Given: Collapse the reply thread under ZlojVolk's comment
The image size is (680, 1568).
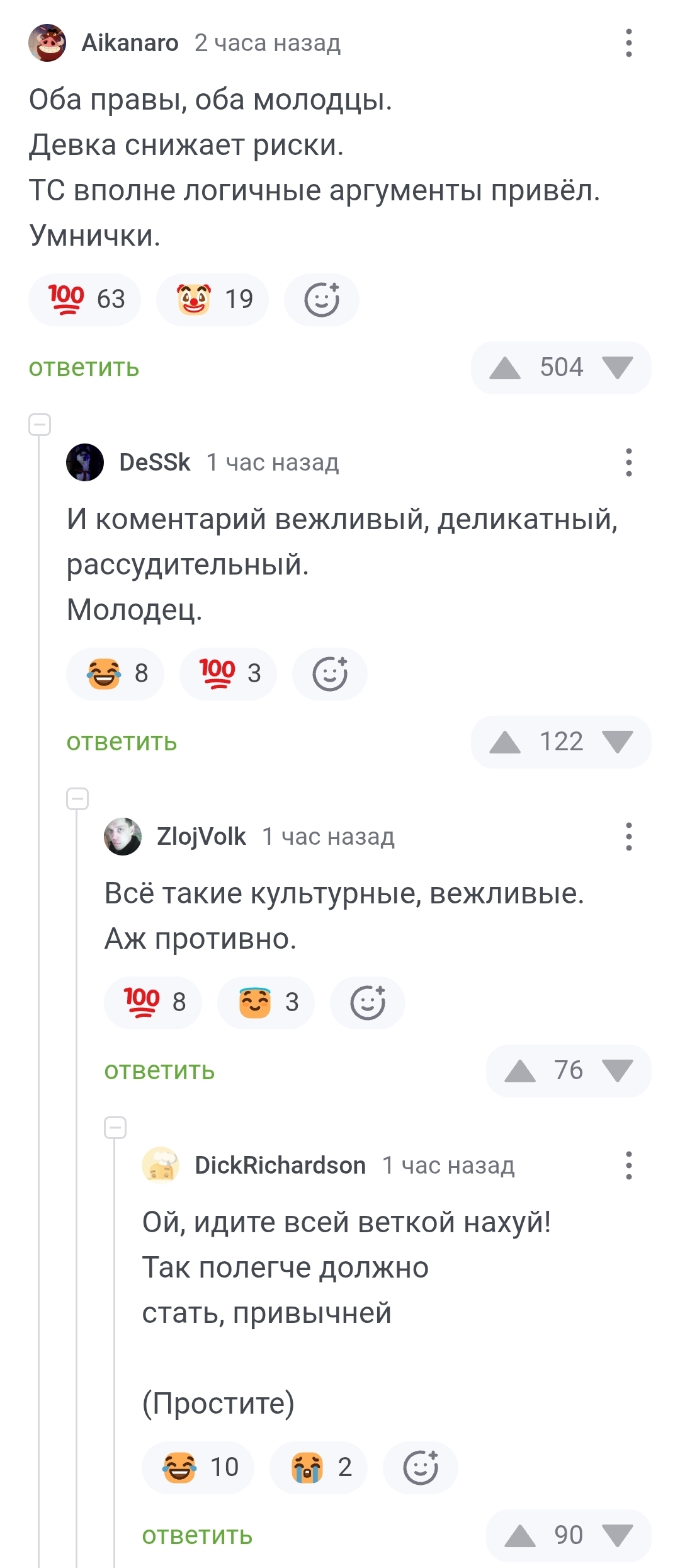Looking at the screenshot, I should point(115,1128).
